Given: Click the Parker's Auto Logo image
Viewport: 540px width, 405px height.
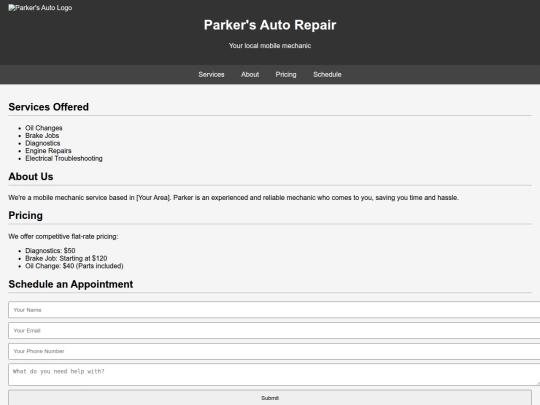Looking at the screenshot, I should pyautogui.click(x=40, y=8).
